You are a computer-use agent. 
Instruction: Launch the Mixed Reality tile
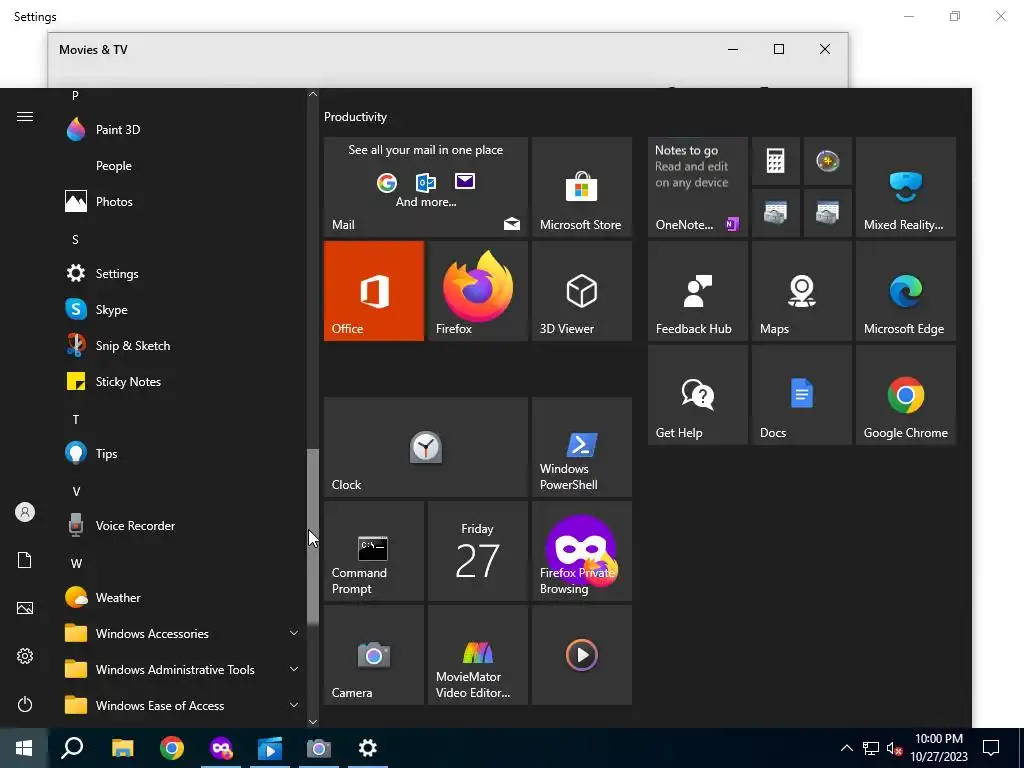(906, 187)
